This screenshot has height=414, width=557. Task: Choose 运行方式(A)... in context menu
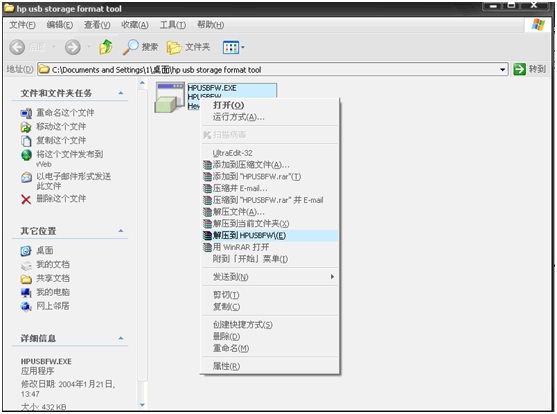[270, 117]
